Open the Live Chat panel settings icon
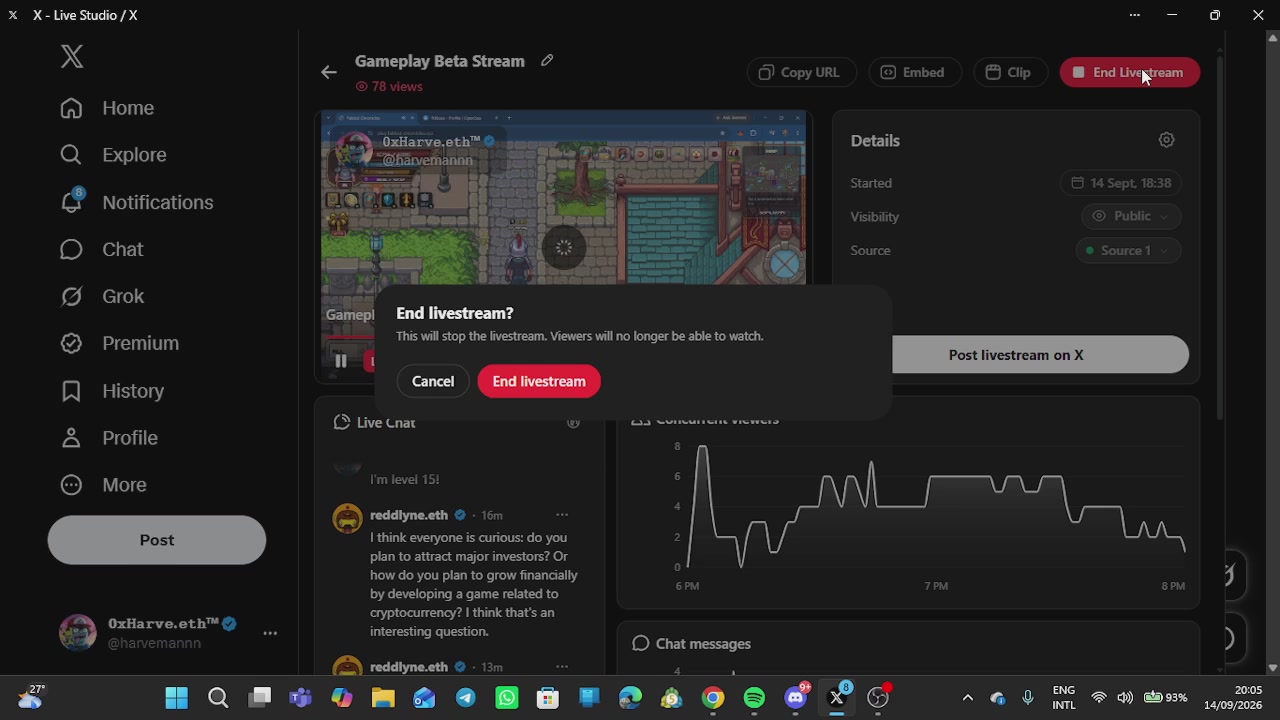This screenshot has height=720, width=1280. point(573,422)
